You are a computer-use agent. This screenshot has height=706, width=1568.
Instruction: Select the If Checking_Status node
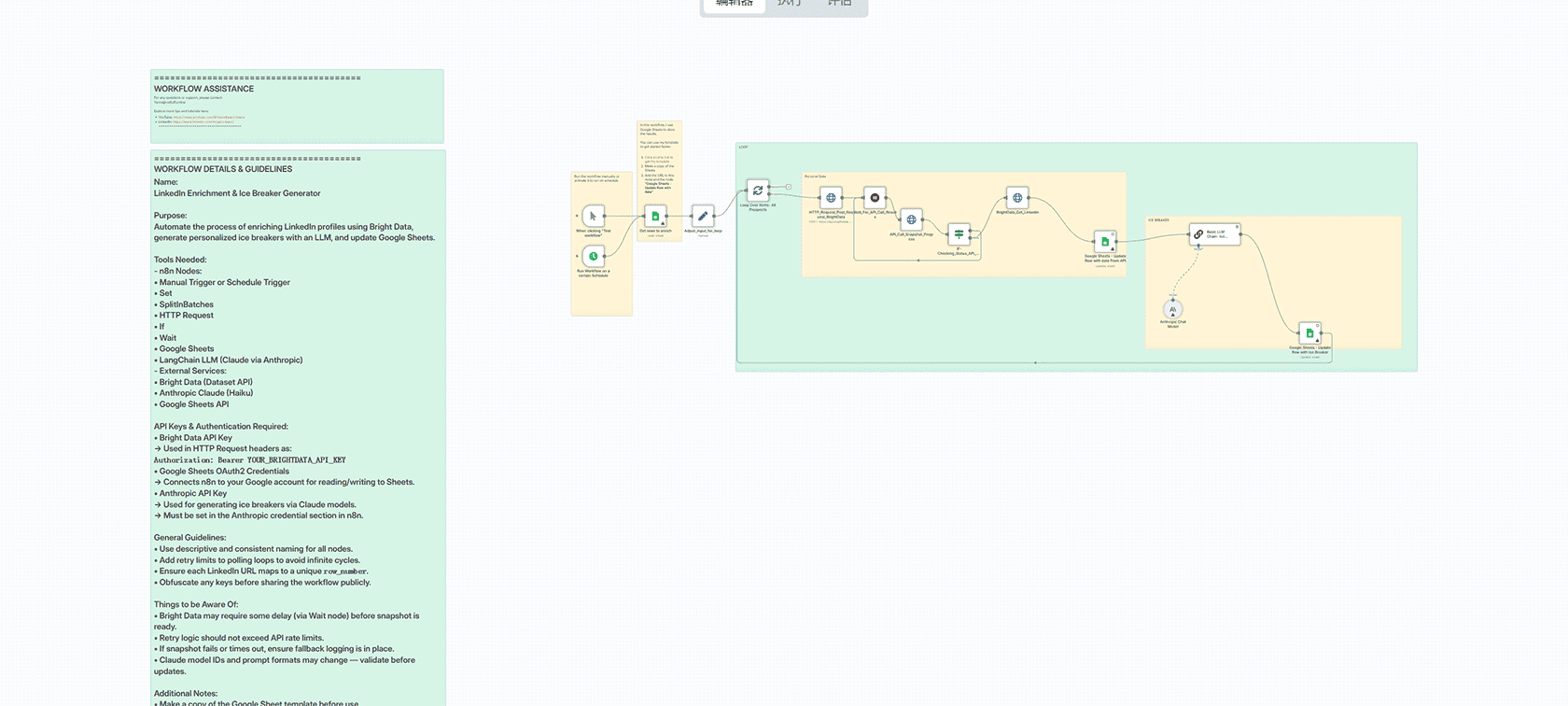959,234
